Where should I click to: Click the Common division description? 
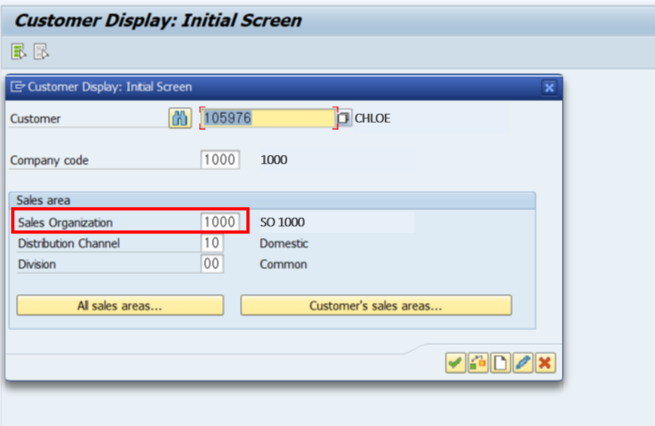[x=283, y=264]
